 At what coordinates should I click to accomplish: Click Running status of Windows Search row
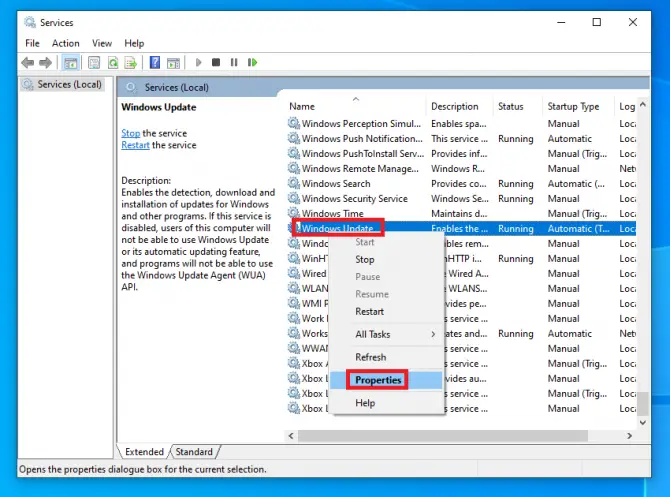coord(516,184)
